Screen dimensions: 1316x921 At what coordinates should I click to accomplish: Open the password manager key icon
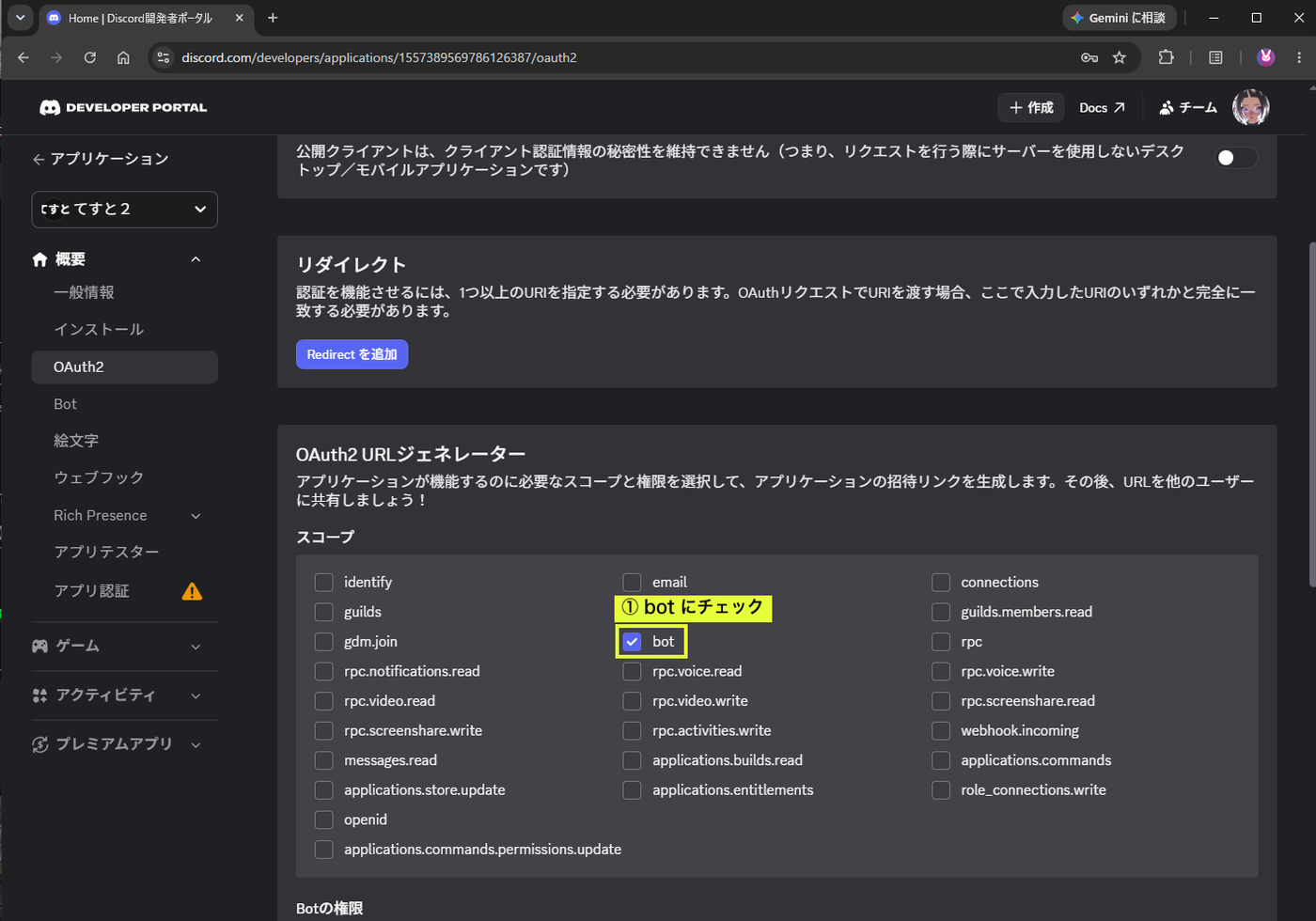pyautogui.click(x=1089, y=57)
